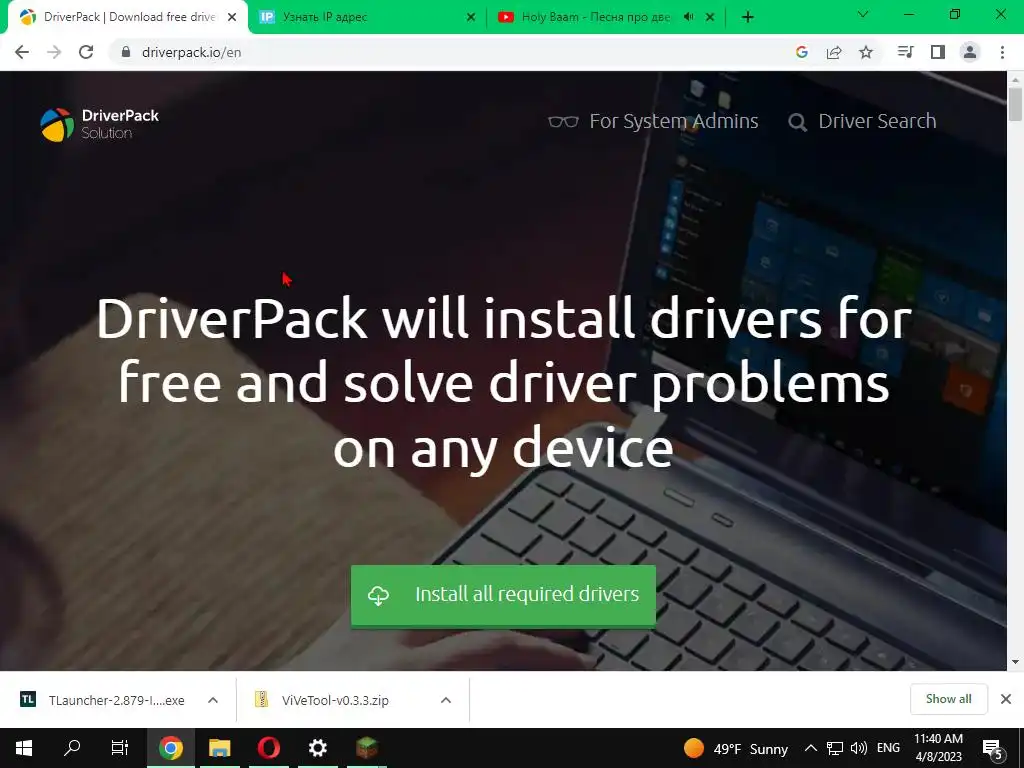Screen dimensions: 1024x768
Task: Open the 49°F Sunny weather widget
Action: pyautogui.click(x=736, y=748)
